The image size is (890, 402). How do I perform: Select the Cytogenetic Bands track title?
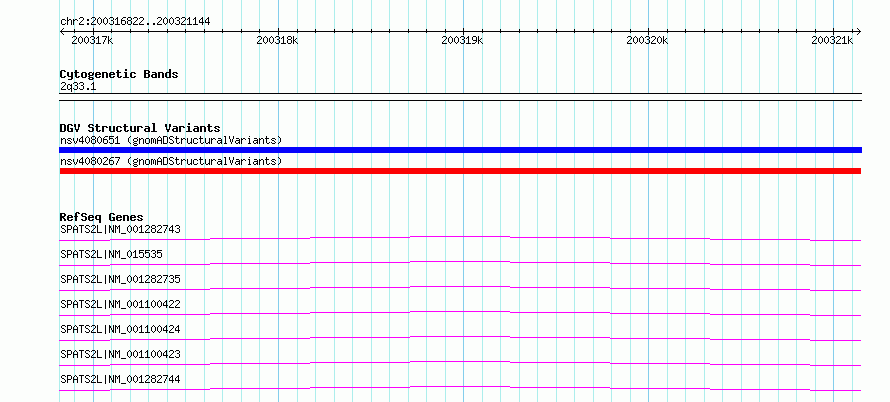(x=119, y=74)
